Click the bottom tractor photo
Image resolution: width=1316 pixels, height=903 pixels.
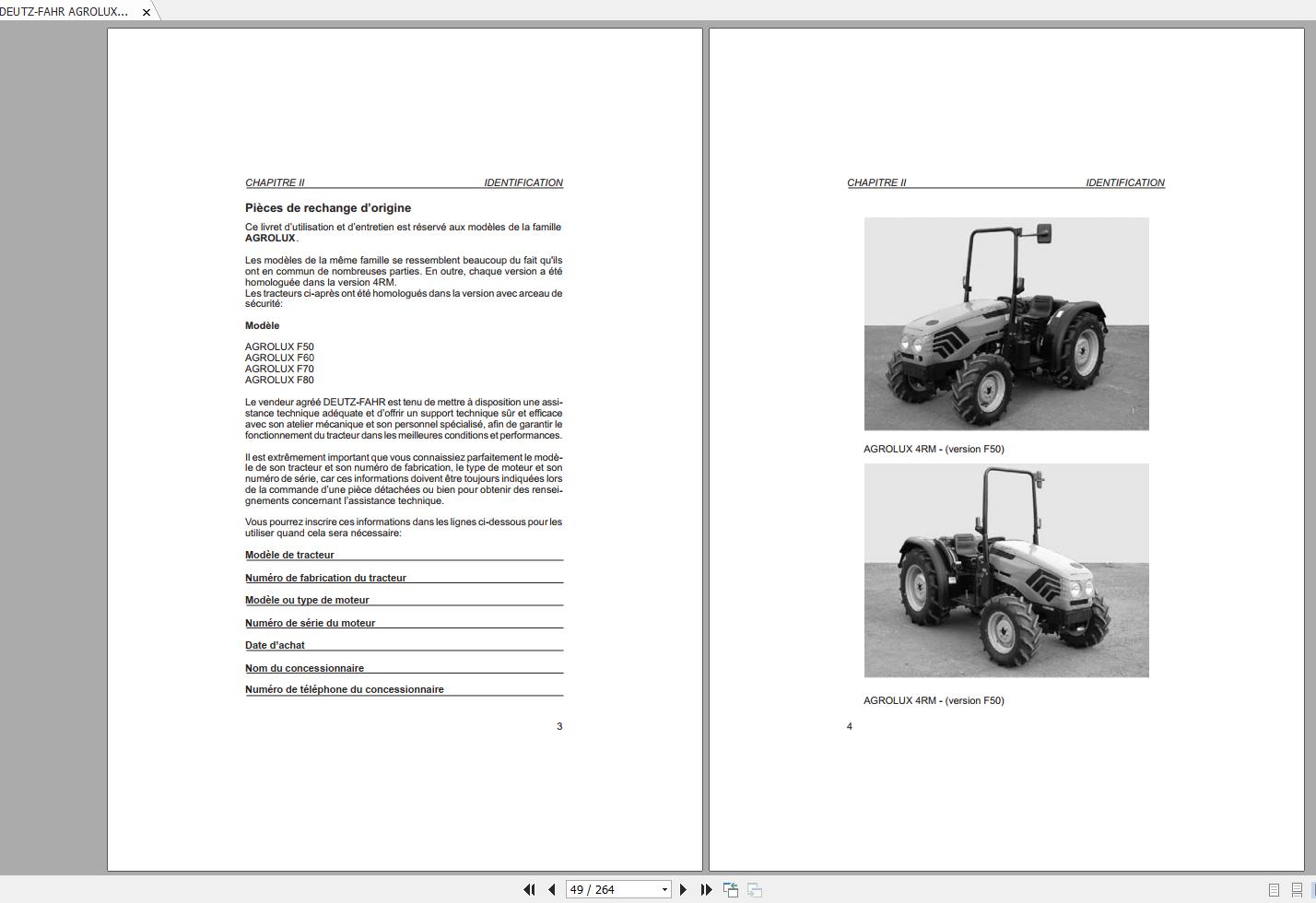[x=1006, y=570]
